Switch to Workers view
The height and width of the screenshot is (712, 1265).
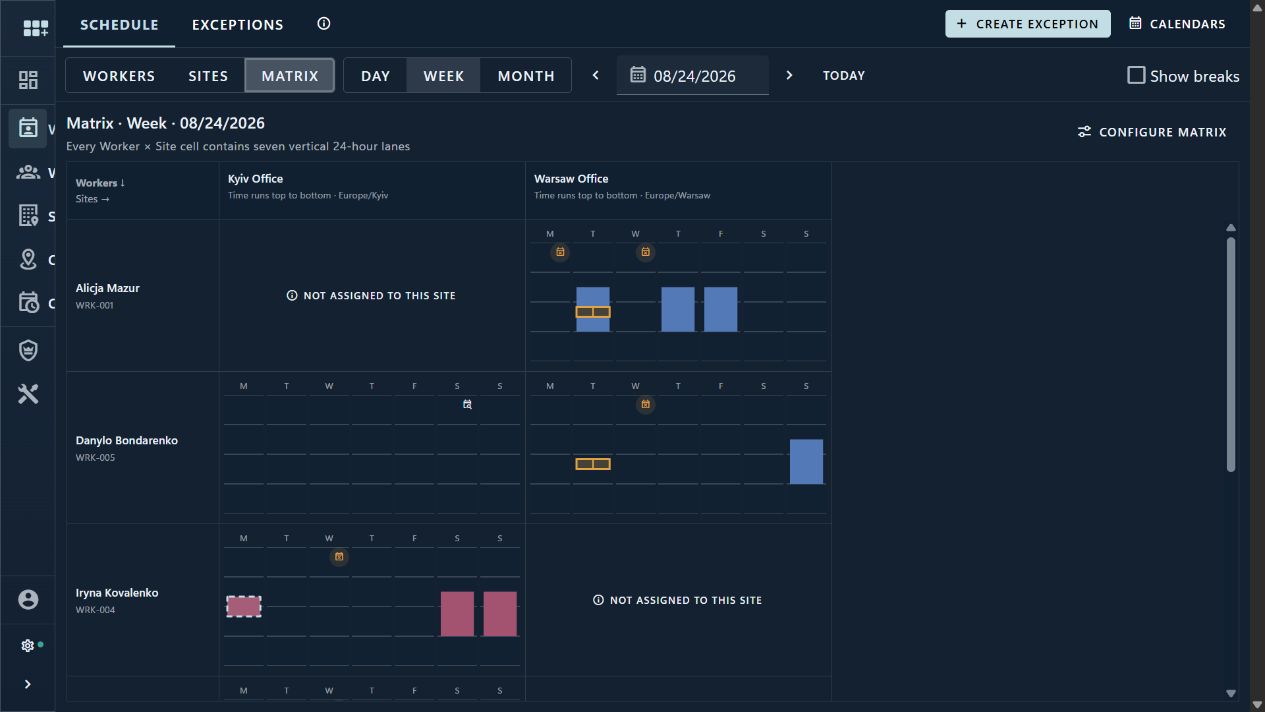coord(119,76)
